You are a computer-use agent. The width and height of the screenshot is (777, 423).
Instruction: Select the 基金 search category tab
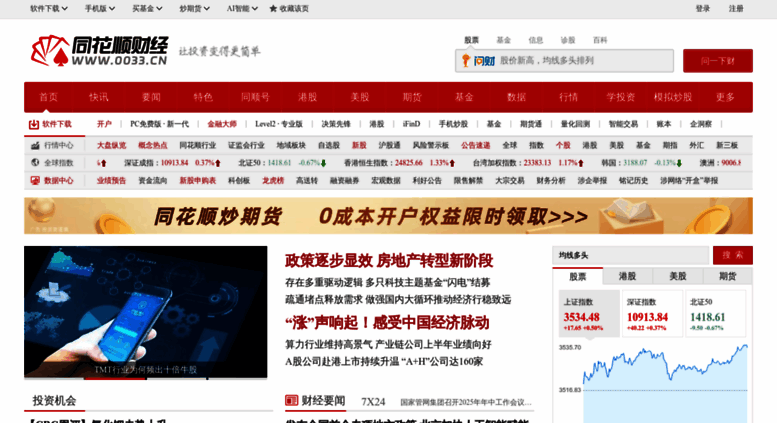click(503, 40)
